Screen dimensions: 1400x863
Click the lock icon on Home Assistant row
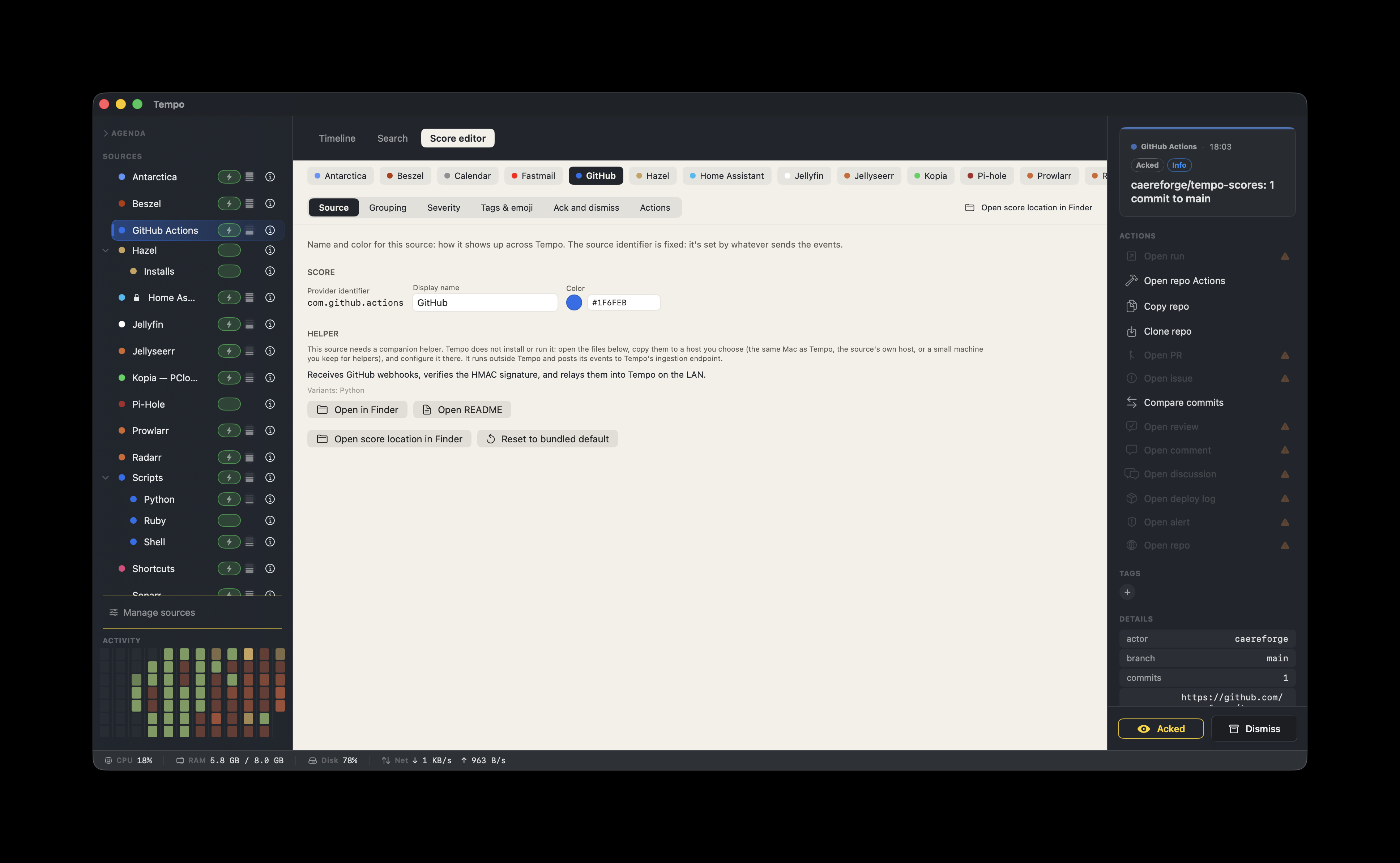136,297
